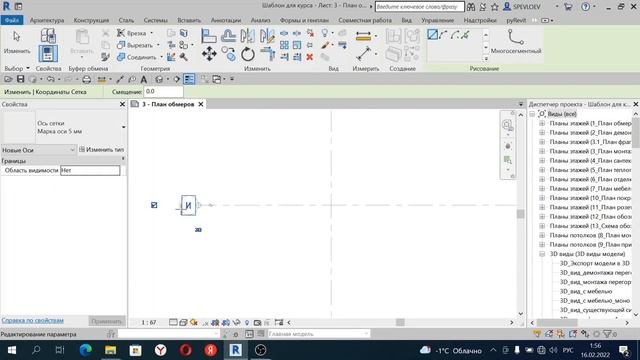Launch Opera from the taskbar
Image resolution: width=640 pixels, height=360 pixels.
tap(186, 350)
